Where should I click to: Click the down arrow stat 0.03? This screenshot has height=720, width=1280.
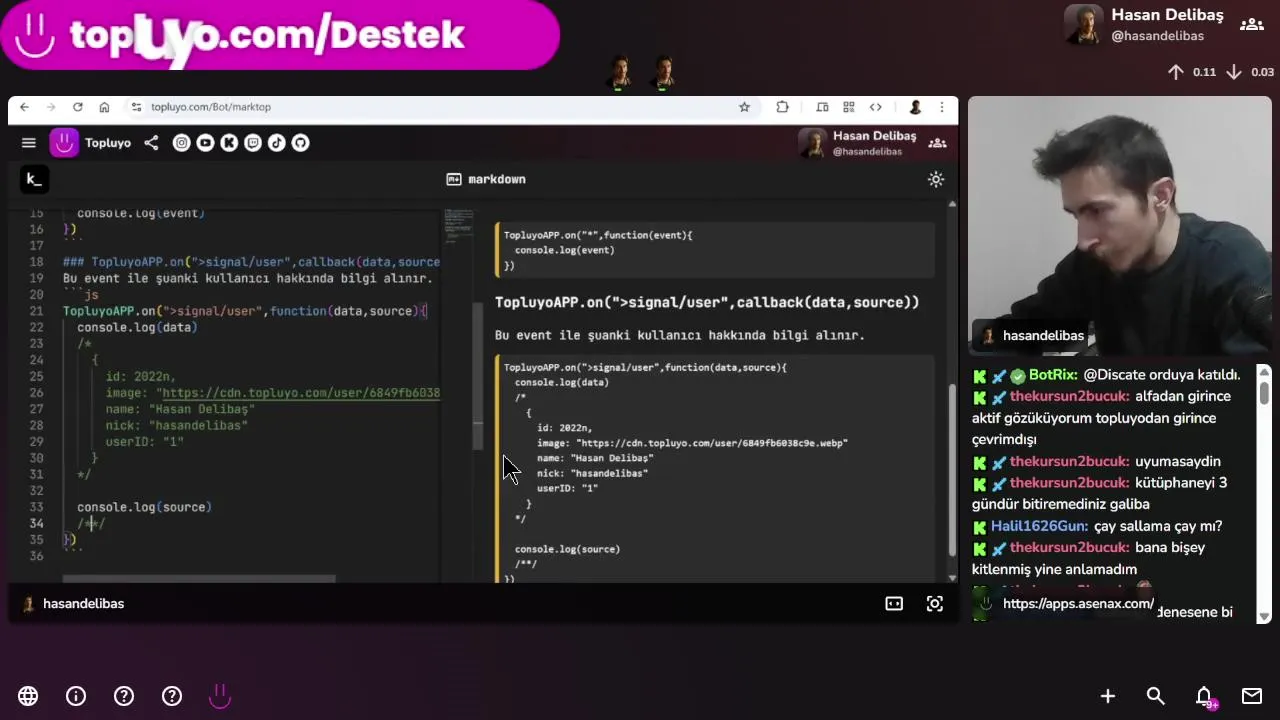click(x=1250, y=72)
